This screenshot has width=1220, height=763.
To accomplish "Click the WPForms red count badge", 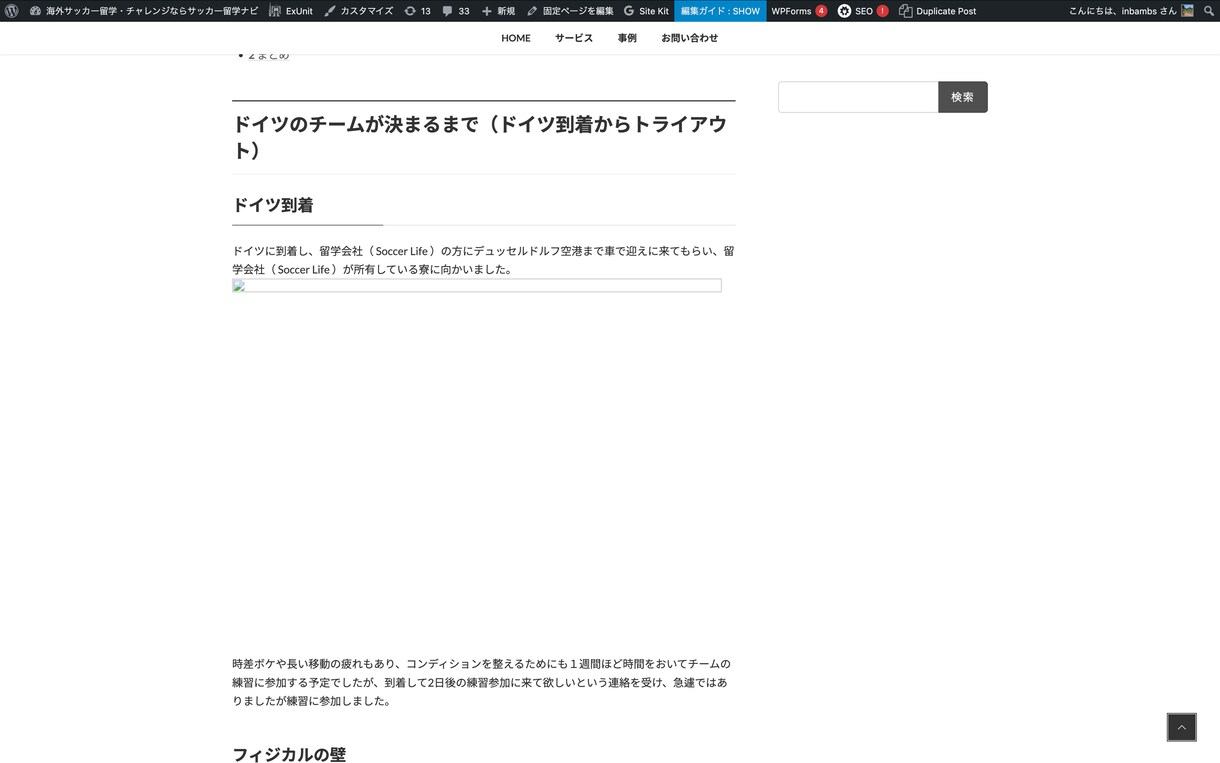I will (x=821, y=11).
